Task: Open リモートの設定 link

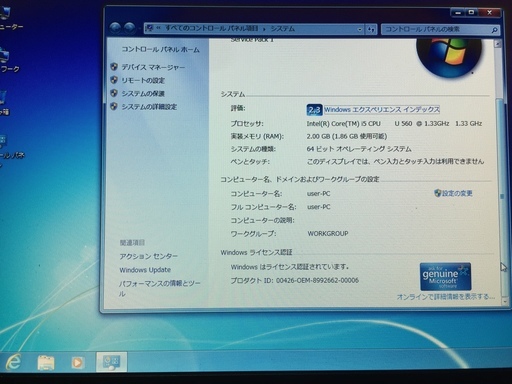Action: (x=143, y=80)
